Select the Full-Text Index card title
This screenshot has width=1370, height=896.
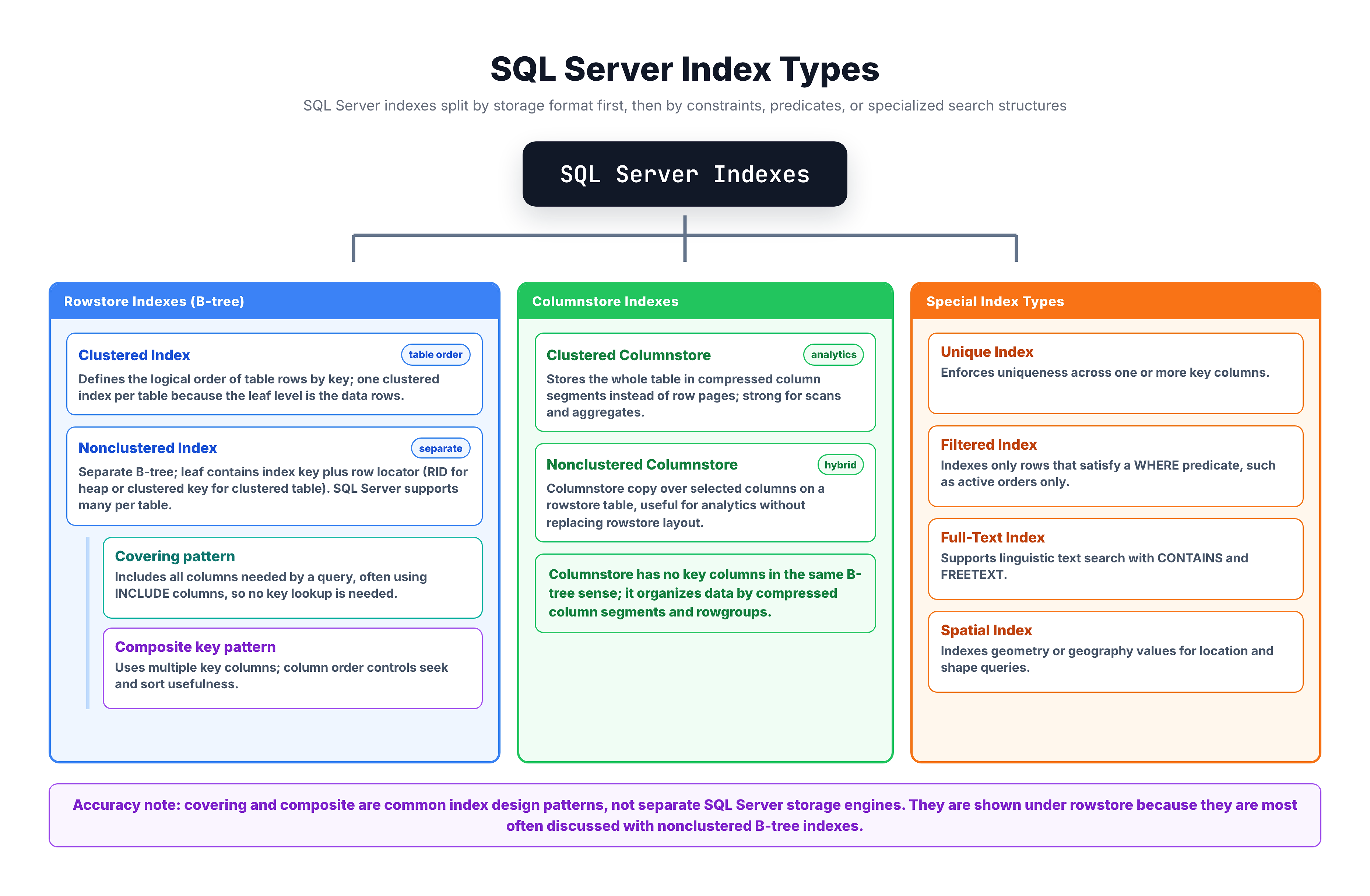993,537
